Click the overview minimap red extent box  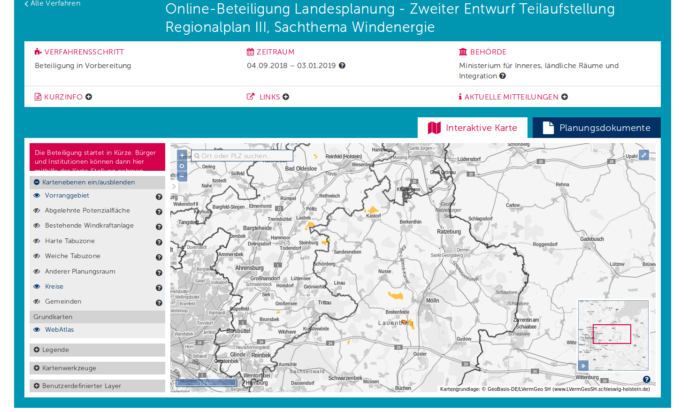click(612, 334)
